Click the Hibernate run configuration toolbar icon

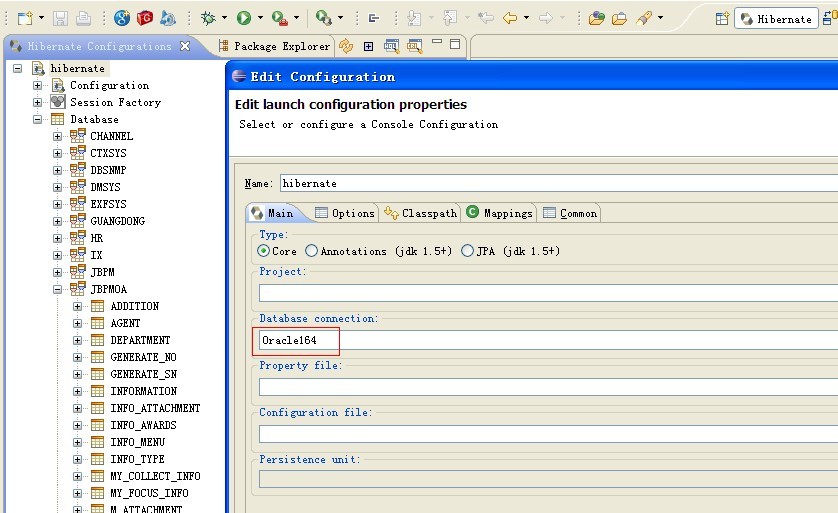tap(323, 18)
